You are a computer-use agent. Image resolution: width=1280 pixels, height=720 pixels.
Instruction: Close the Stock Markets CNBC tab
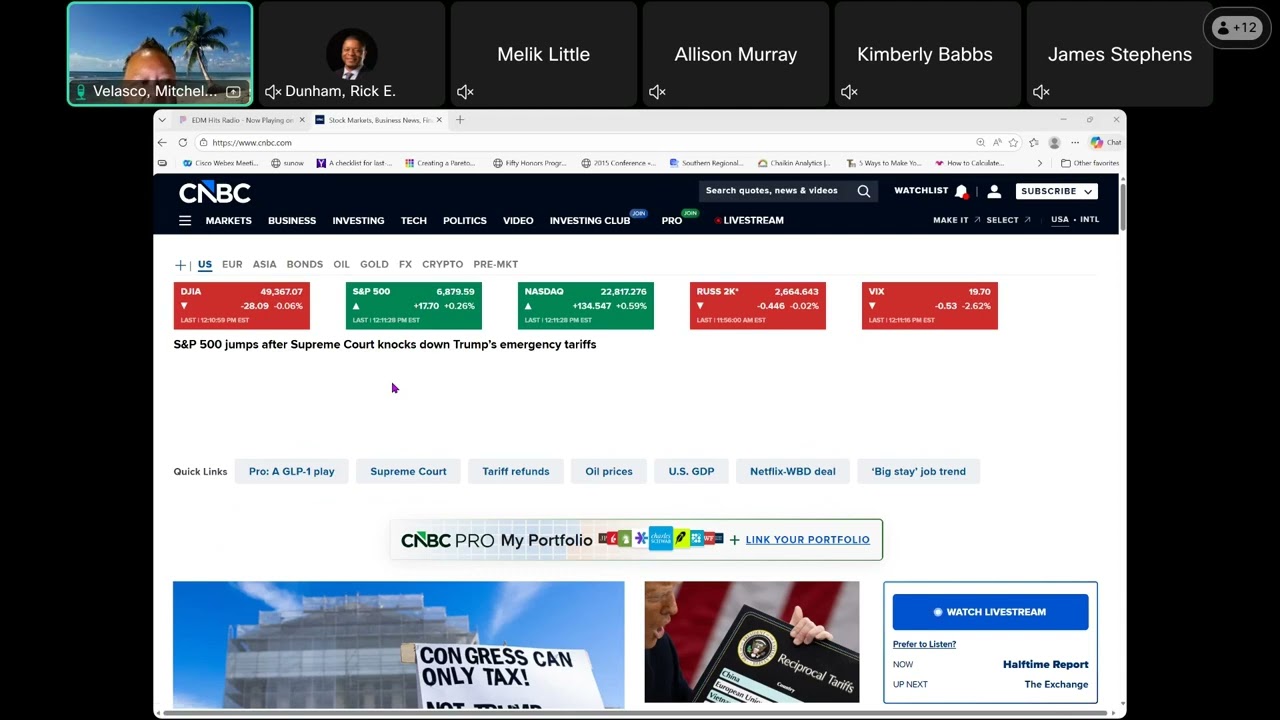(439, 120)
